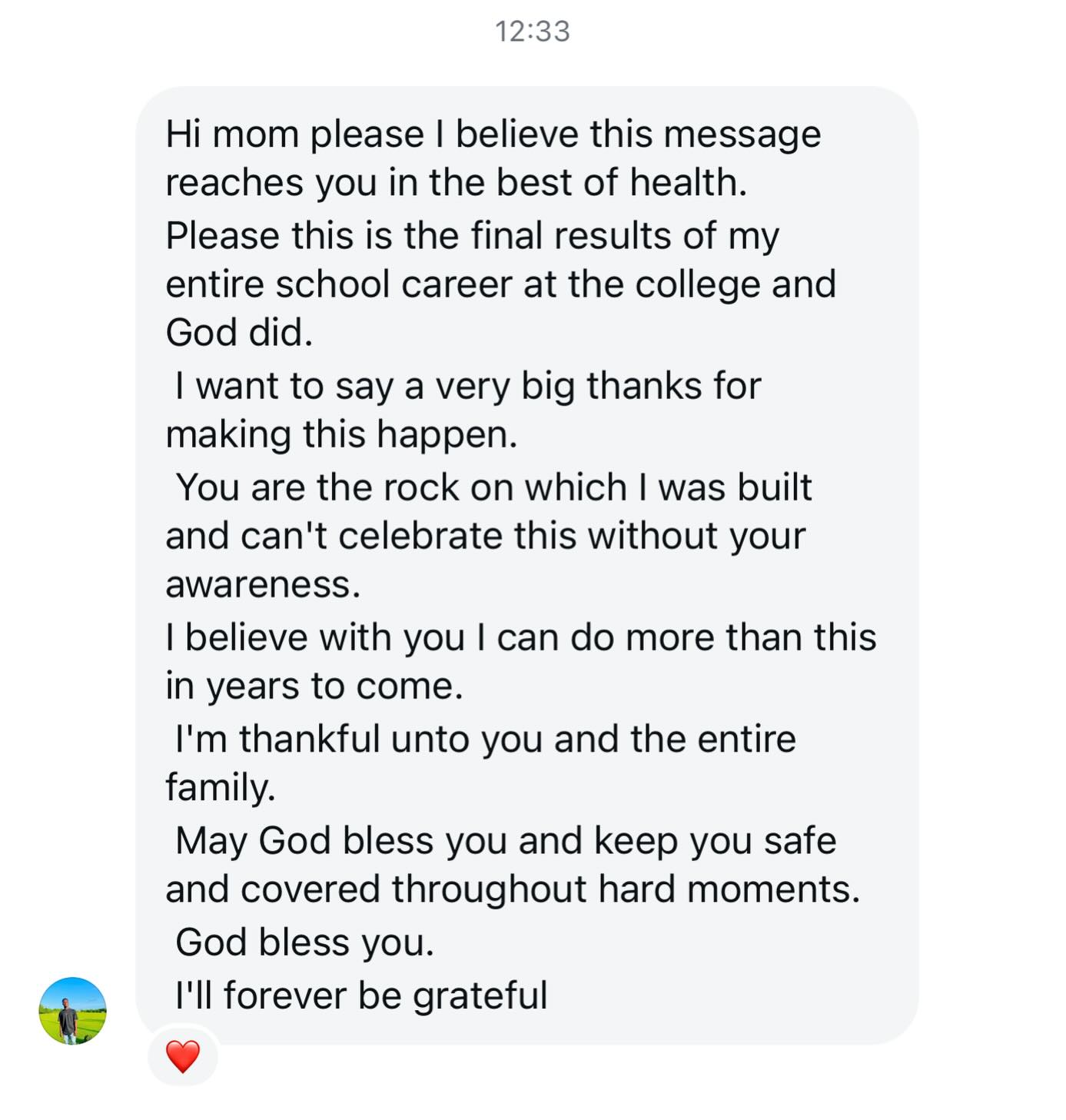Click the standalone "God bless you." line
The height and width of the screenshot is (1120, 1066).
[304, 942]
